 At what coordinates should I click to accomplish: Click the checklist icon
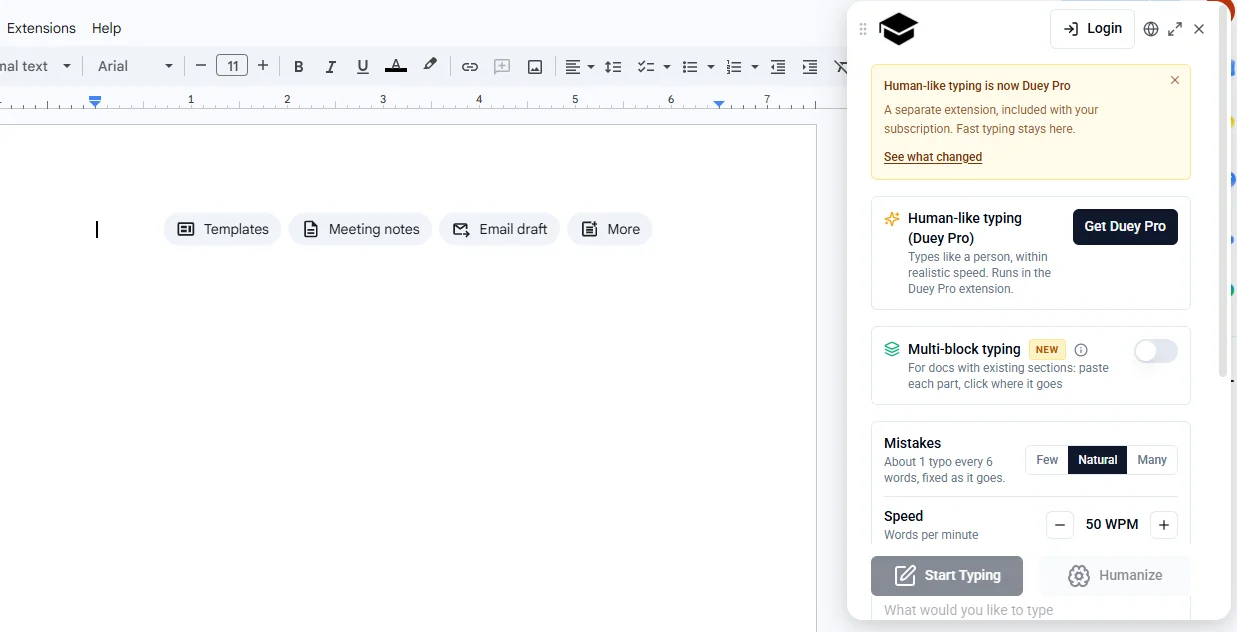646,67
